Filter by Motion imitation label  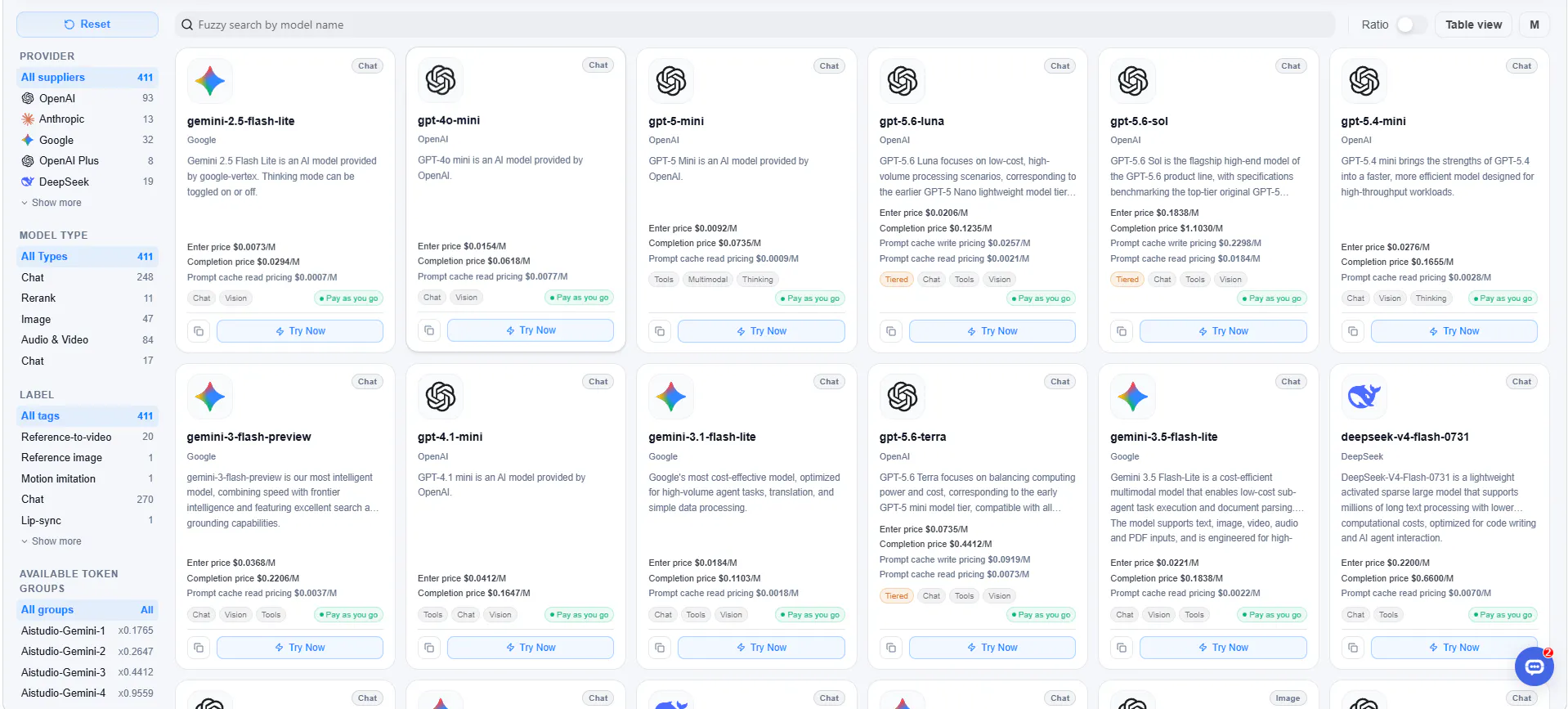tap(87, 478)
